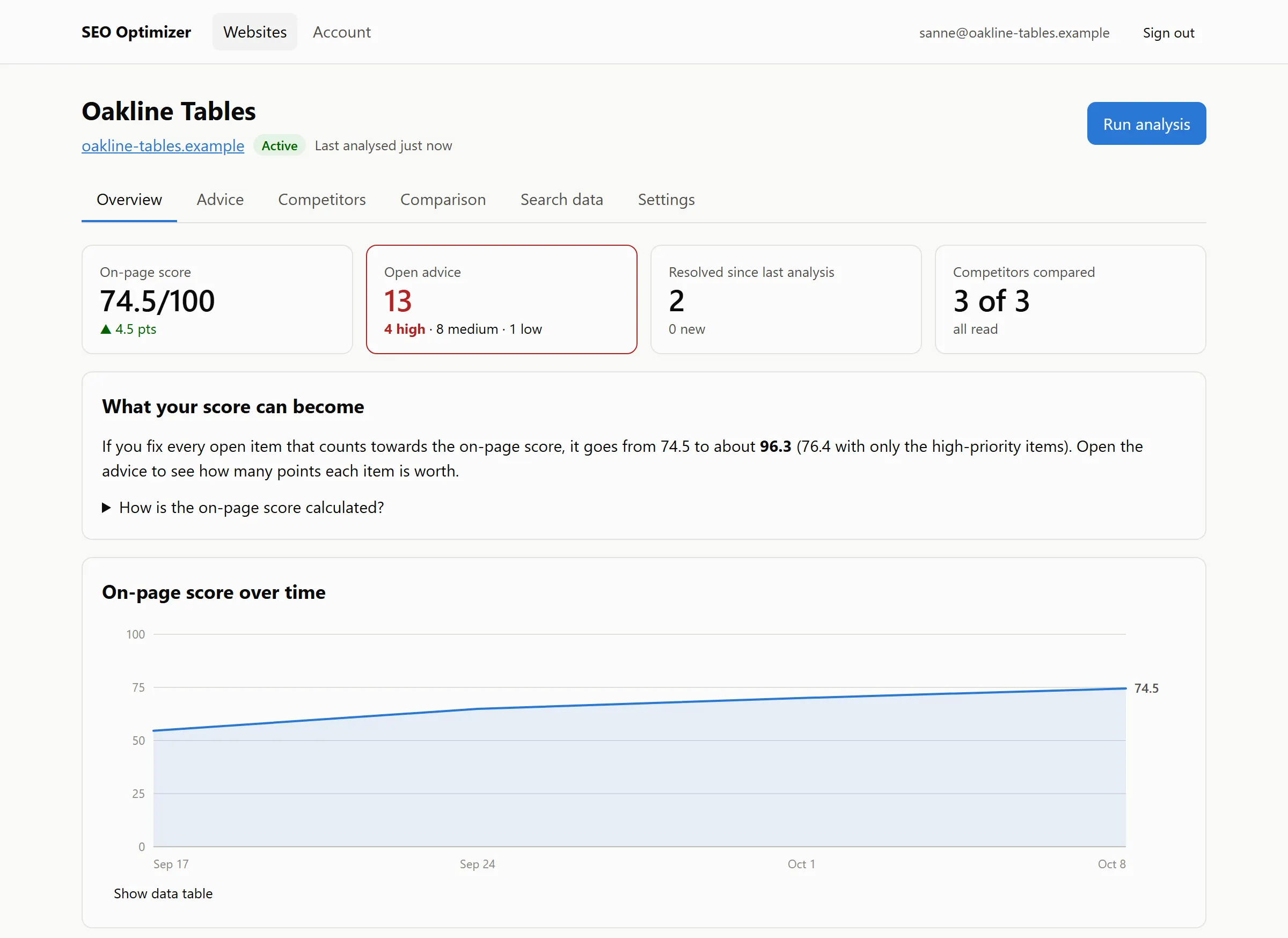Open the oakline-tables.example link
Image resolution: width=1288 pixels, height=938 pixels.
(x=163, y=146)
